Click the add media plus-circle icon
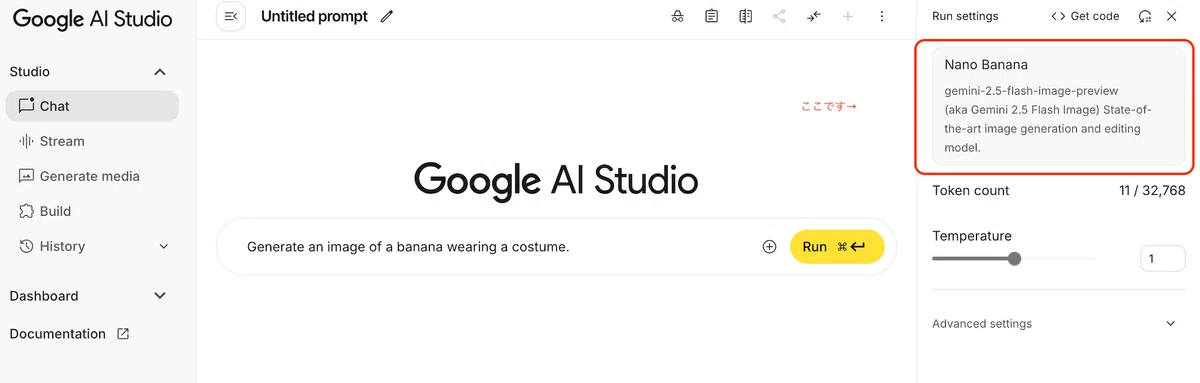 769,247
